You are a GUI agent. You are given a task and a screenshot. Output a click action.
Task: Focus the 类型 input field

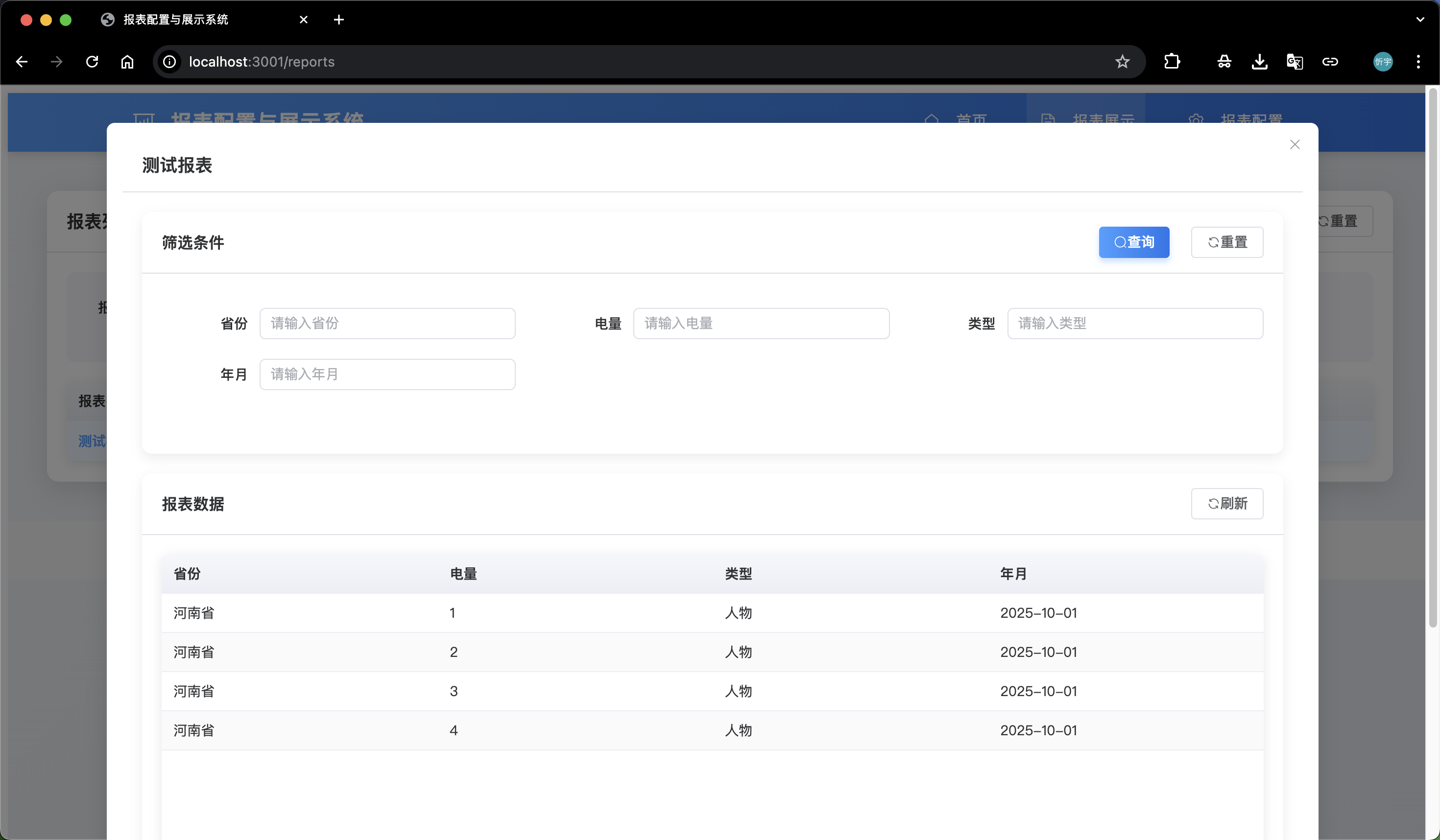[x=1134, y=323]
